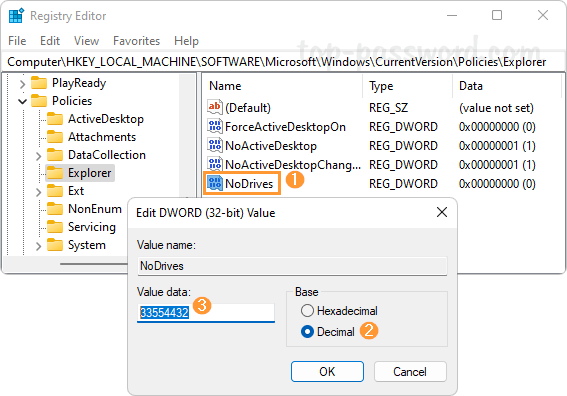Open the Explorer folder in tree
The width and height of the screenshot is (567, 396).
coord(80,173)
